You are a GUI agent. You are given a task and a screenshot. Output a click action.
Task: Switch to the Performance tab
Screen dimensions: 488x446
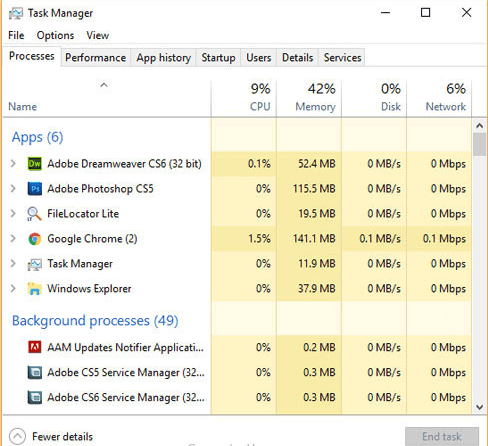(x=96, y=58)
